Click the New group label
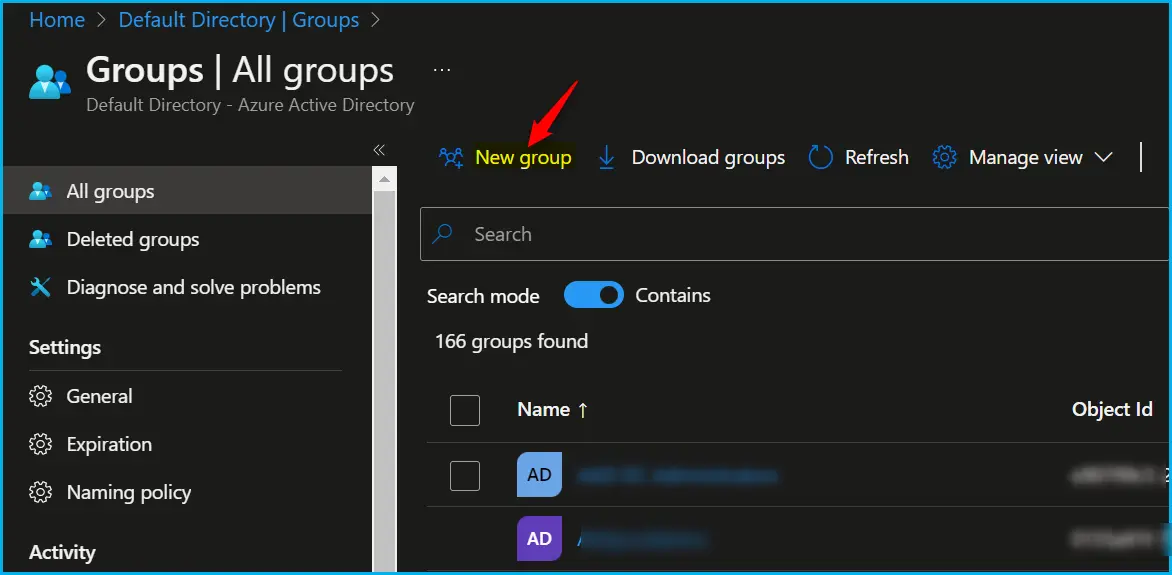 [x=523, y=158]
